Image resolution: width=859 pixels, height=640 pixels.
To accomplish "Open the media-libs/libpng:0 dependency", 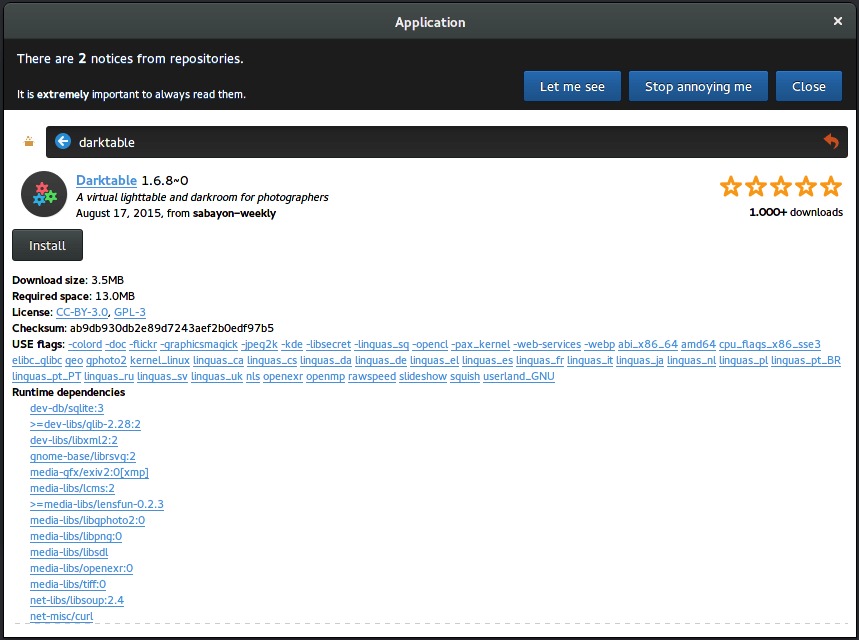I will tap(76, 536).
